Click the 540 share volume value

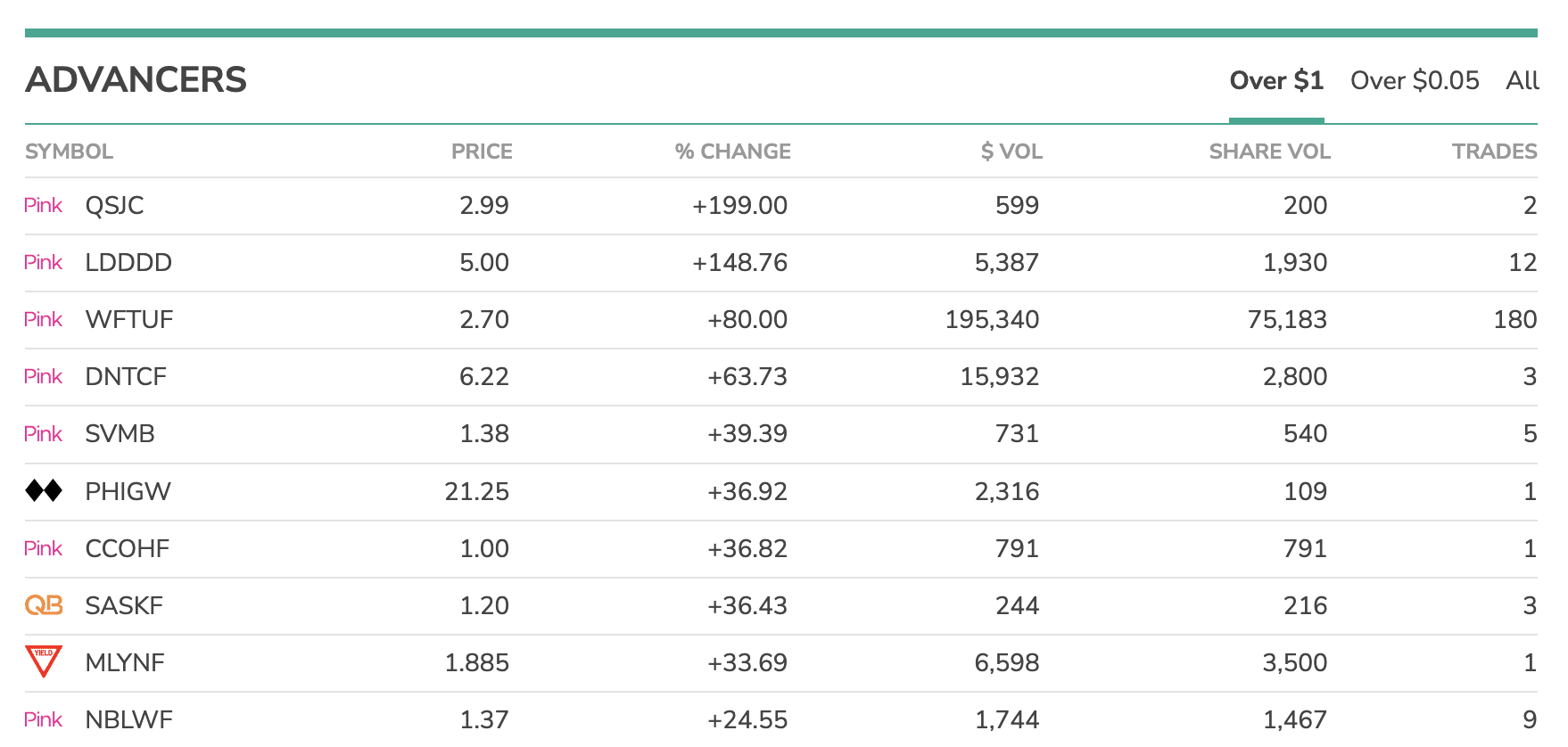point(1306,434)
